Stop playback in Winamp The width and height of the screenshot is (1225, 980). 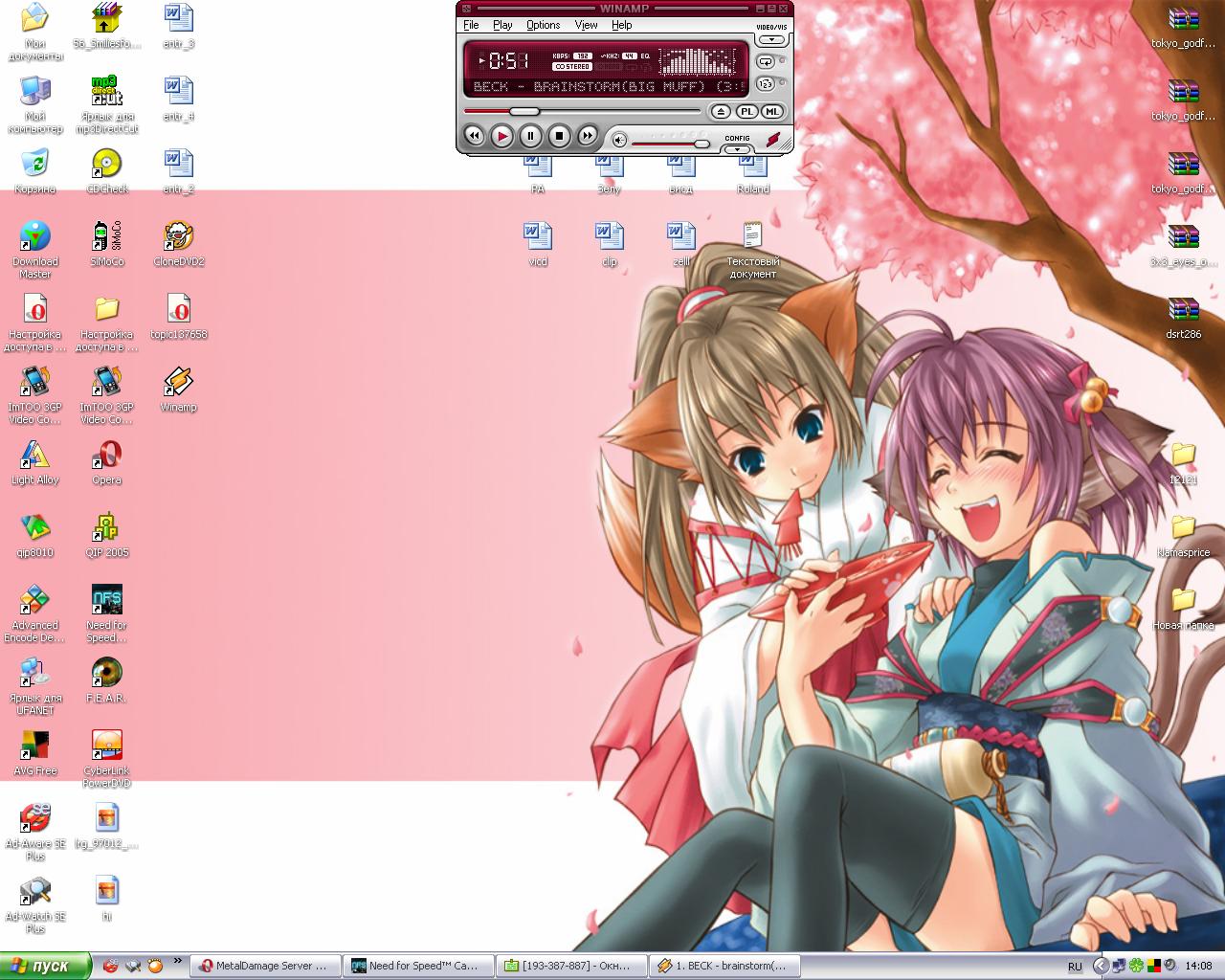[559, 137]
